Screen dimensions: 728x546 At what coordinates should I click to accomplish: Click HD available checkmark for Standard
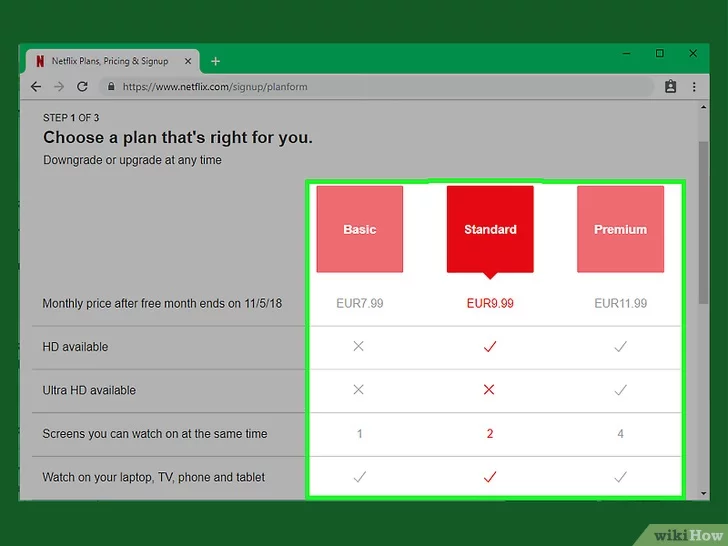tap(490, 346)
